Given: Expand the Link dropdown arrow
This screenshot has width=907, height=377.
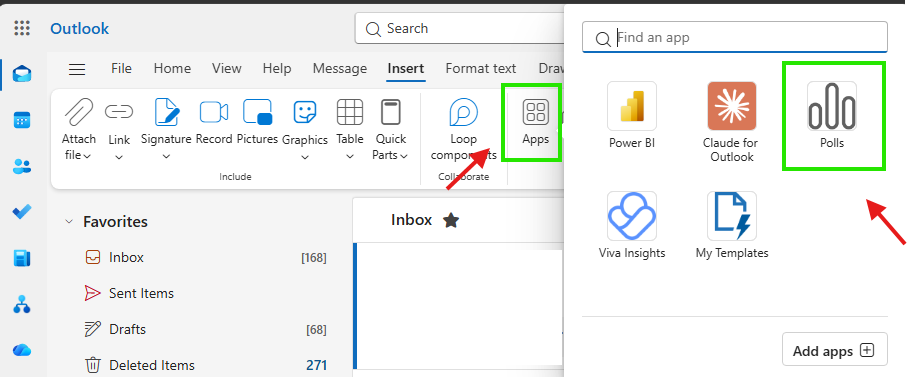Looking at the screenshot, I should coord(119,157).
